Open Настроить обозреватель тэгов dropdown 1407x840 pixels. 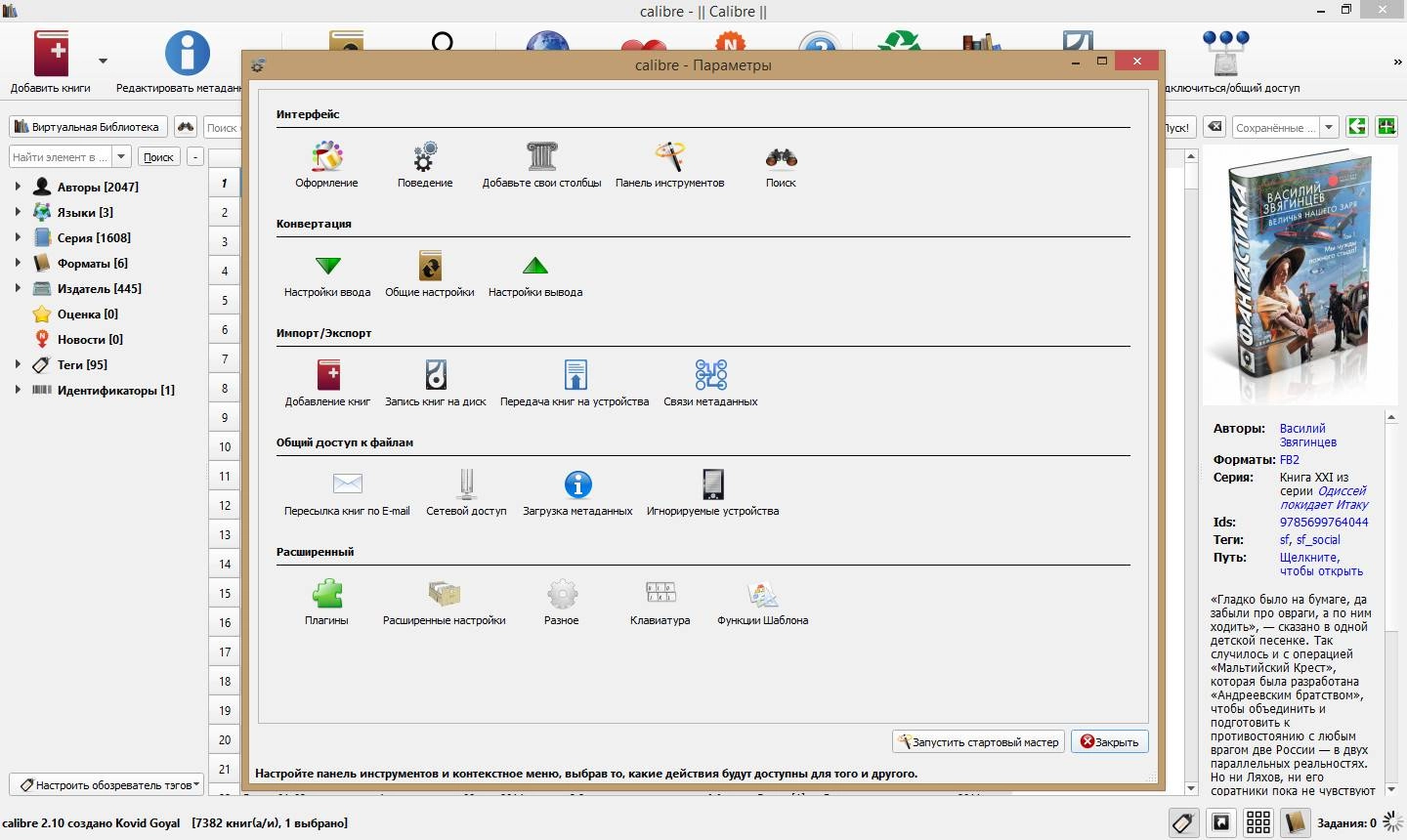click(x=107, y=784)
